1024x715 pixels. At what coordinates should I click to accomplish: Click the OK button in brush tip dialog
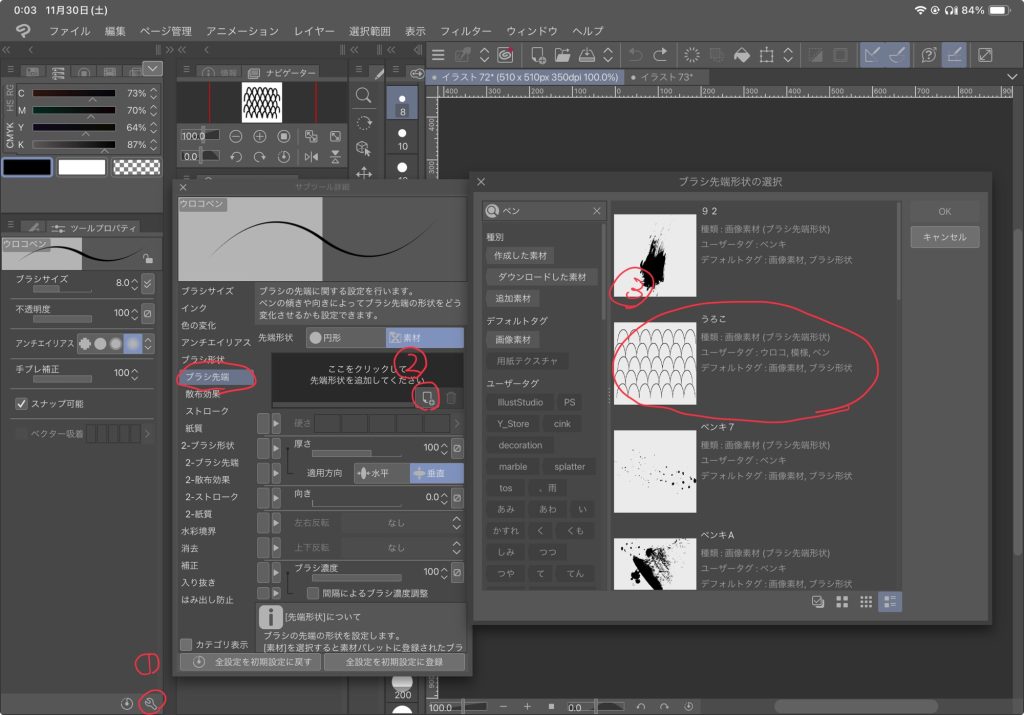click(944, 211)
